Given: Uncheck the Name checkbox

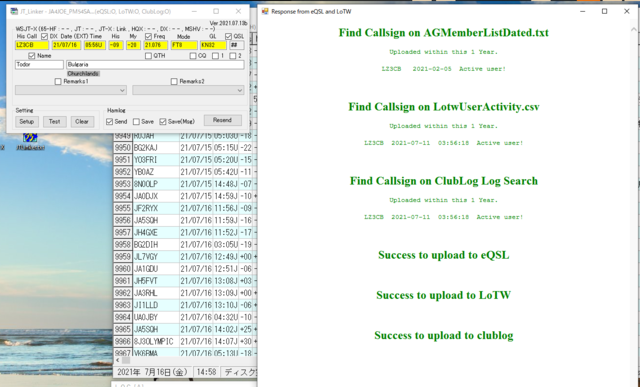Looking at the screenshot, I should [32, 56].
